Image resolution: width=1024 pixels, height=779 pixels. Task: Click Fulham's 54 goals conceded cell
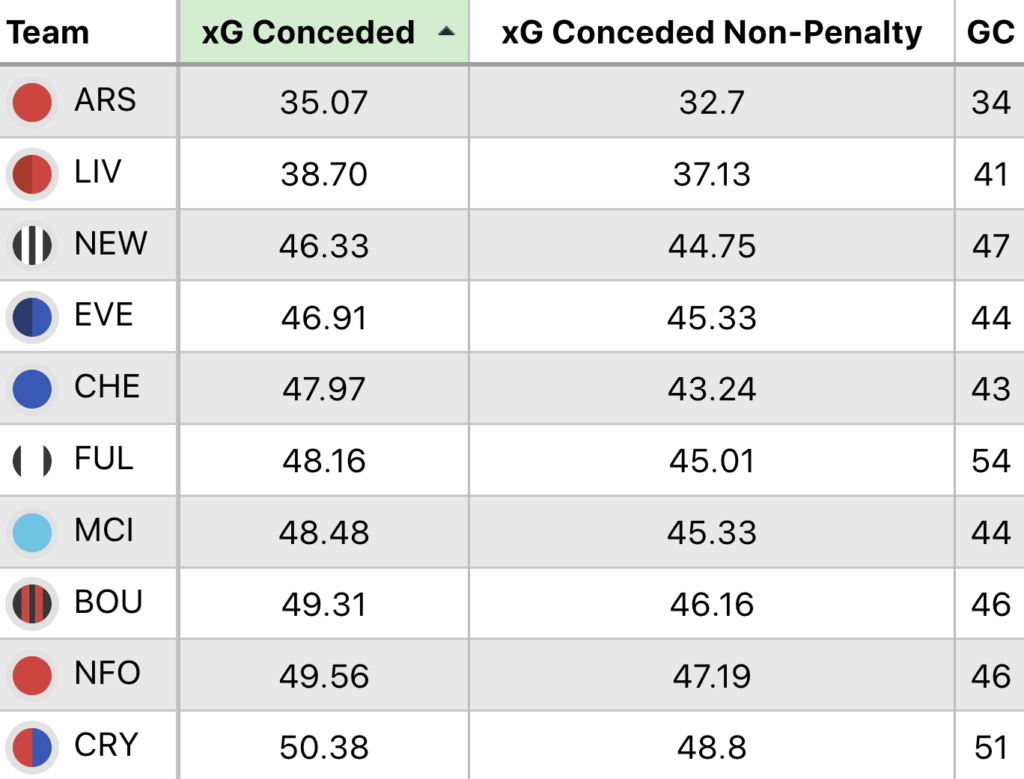(x=990, y=461)
